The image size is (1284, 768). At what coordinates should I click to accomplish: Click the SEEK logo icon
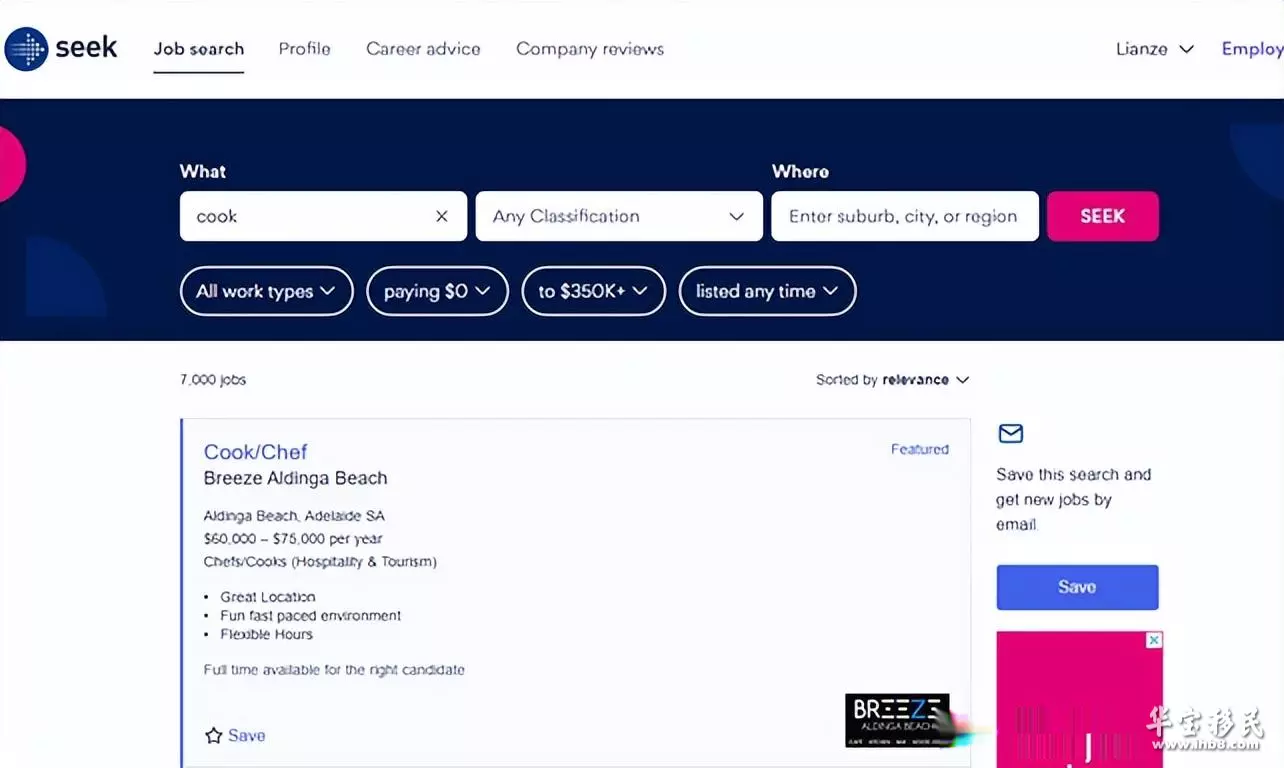click(x=26, y=48)
